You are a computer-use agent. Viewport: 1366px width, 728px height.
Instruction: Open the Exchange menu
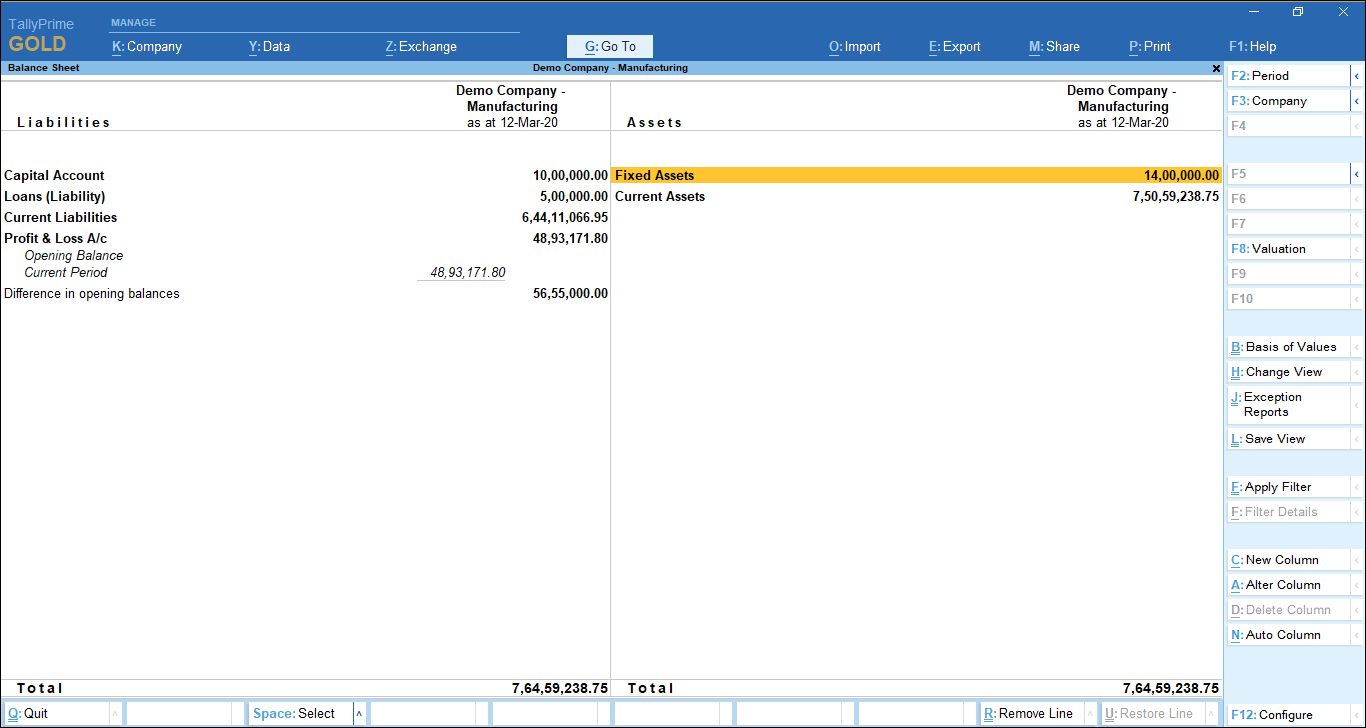coord(420,46)
